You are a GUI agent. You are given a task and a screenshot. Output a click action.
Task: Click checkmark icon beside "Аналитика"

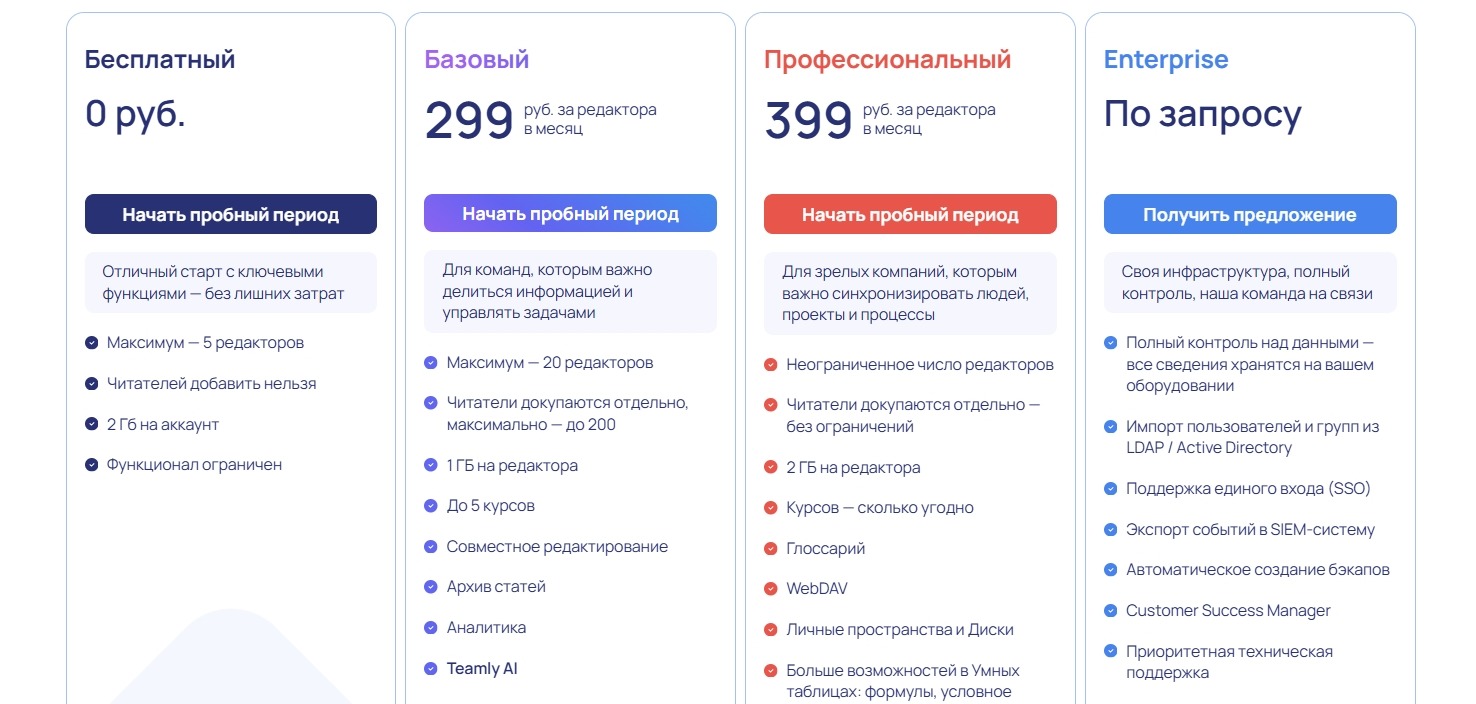coord(431,628)
